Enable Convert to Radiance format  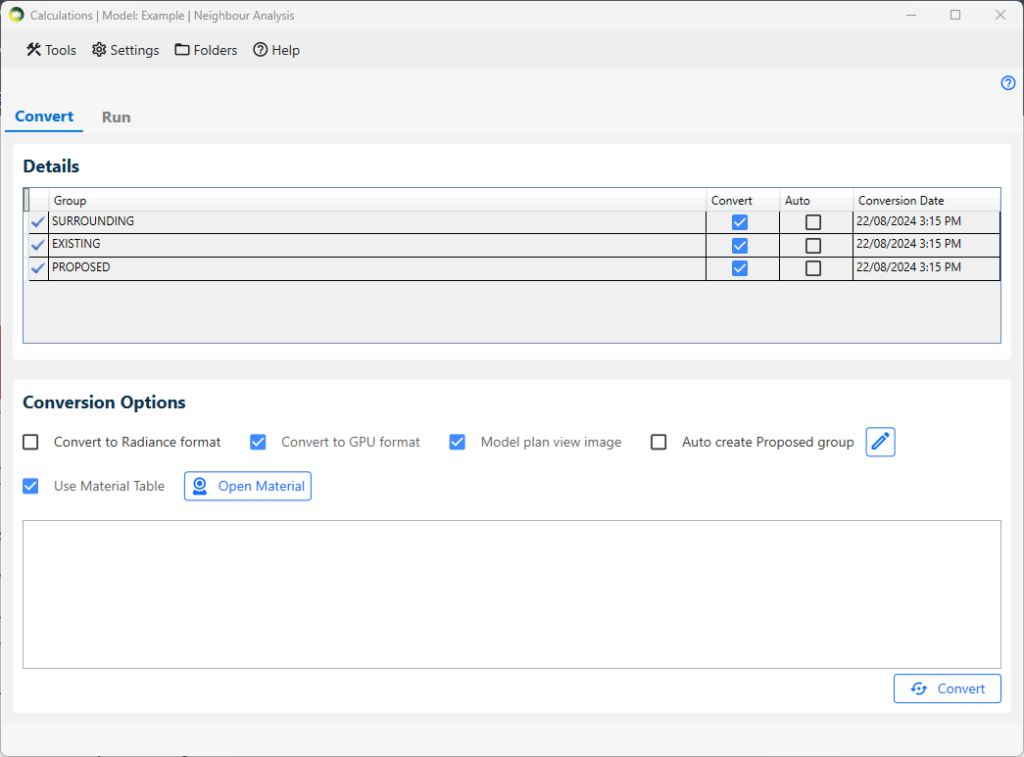pyautogui.click(x=31, y=442)
